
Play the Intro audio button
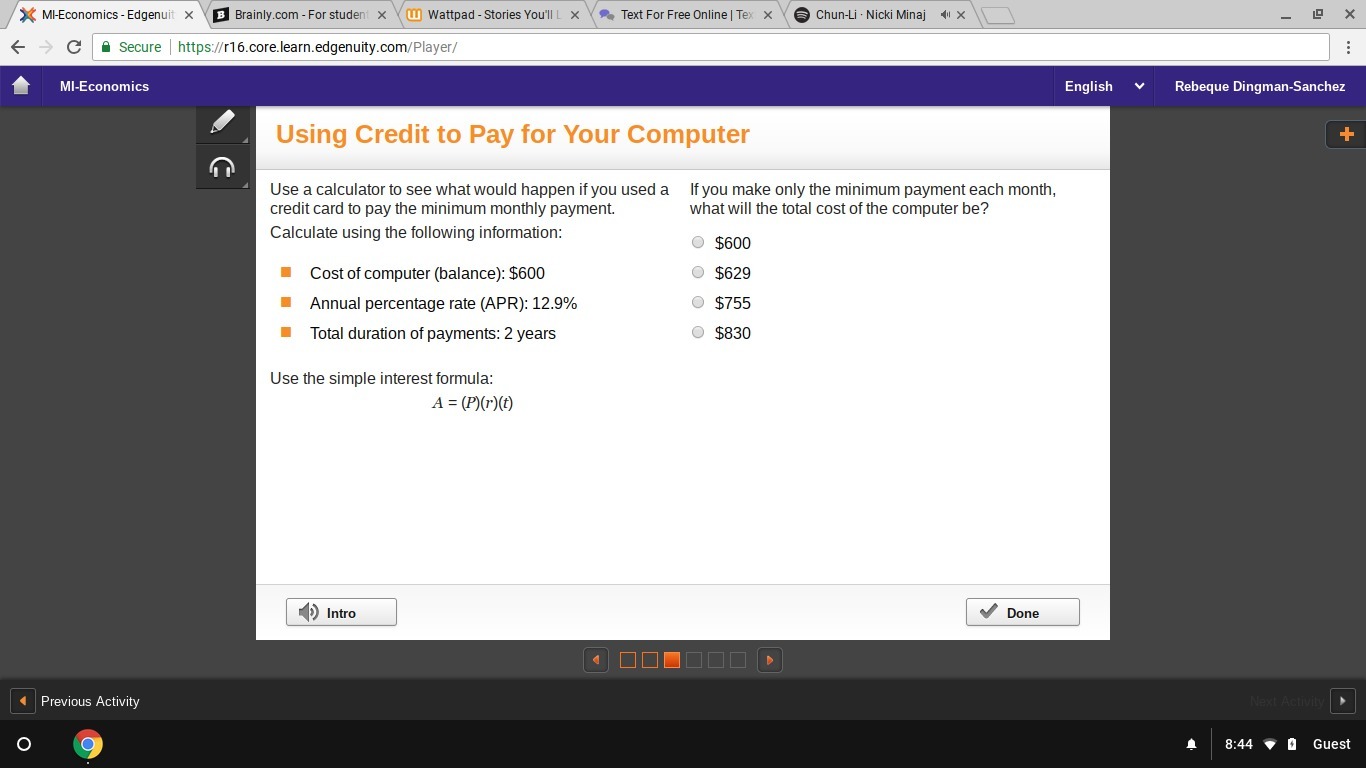pyautogui.click(x=341, y=612)
